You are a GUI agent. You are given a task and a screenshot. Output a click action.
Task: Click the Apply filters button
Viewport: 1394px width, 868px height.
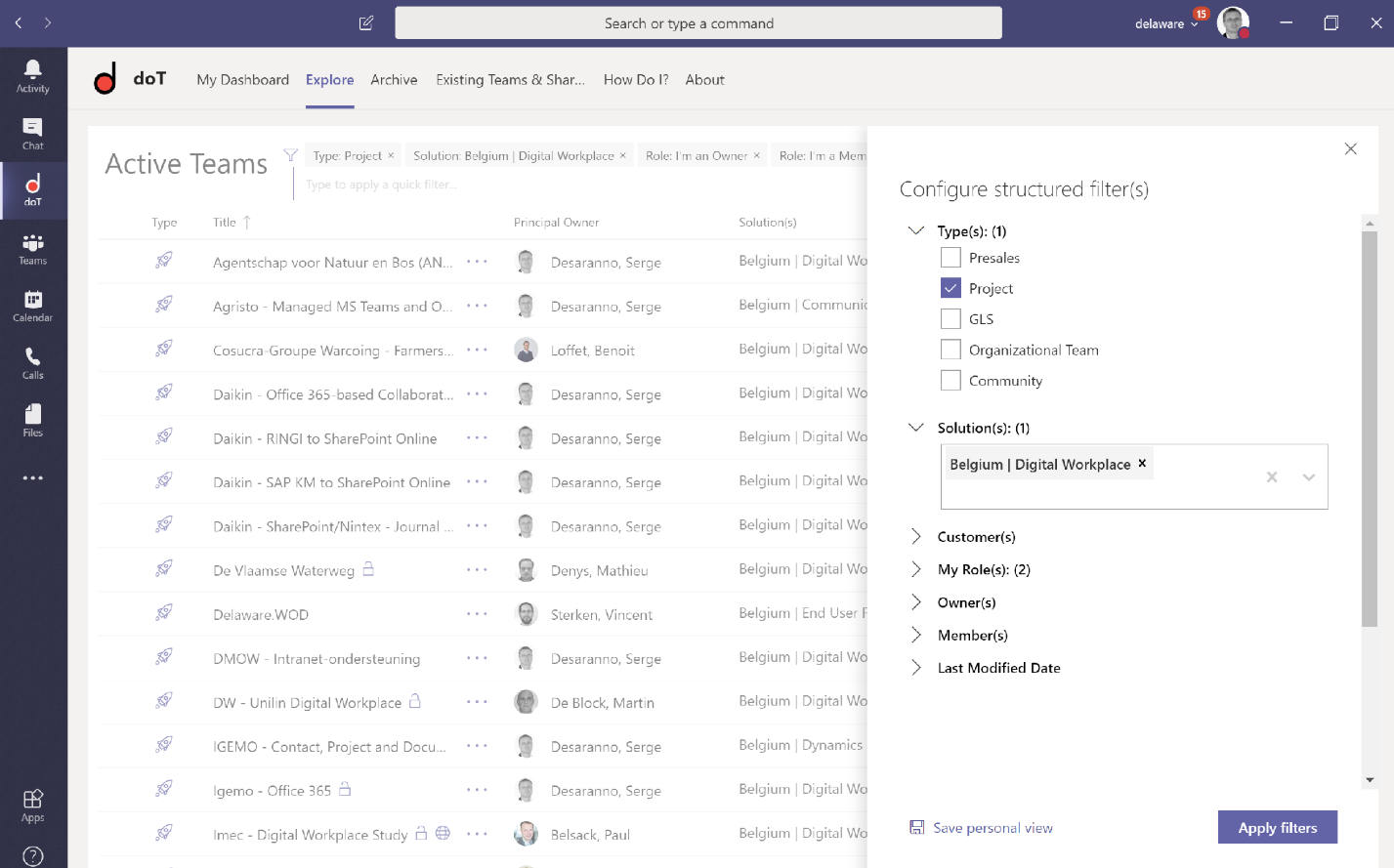(x=1277, y=828)
